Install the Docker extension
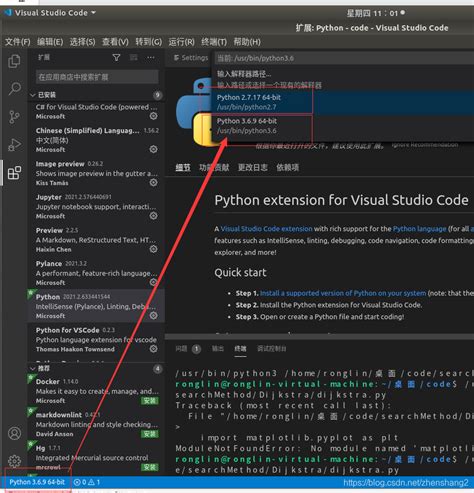This screenshot has width=474, height=493. (x=150, y=401)
